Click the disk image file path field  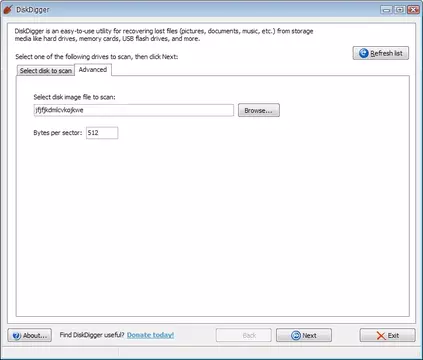134,110
